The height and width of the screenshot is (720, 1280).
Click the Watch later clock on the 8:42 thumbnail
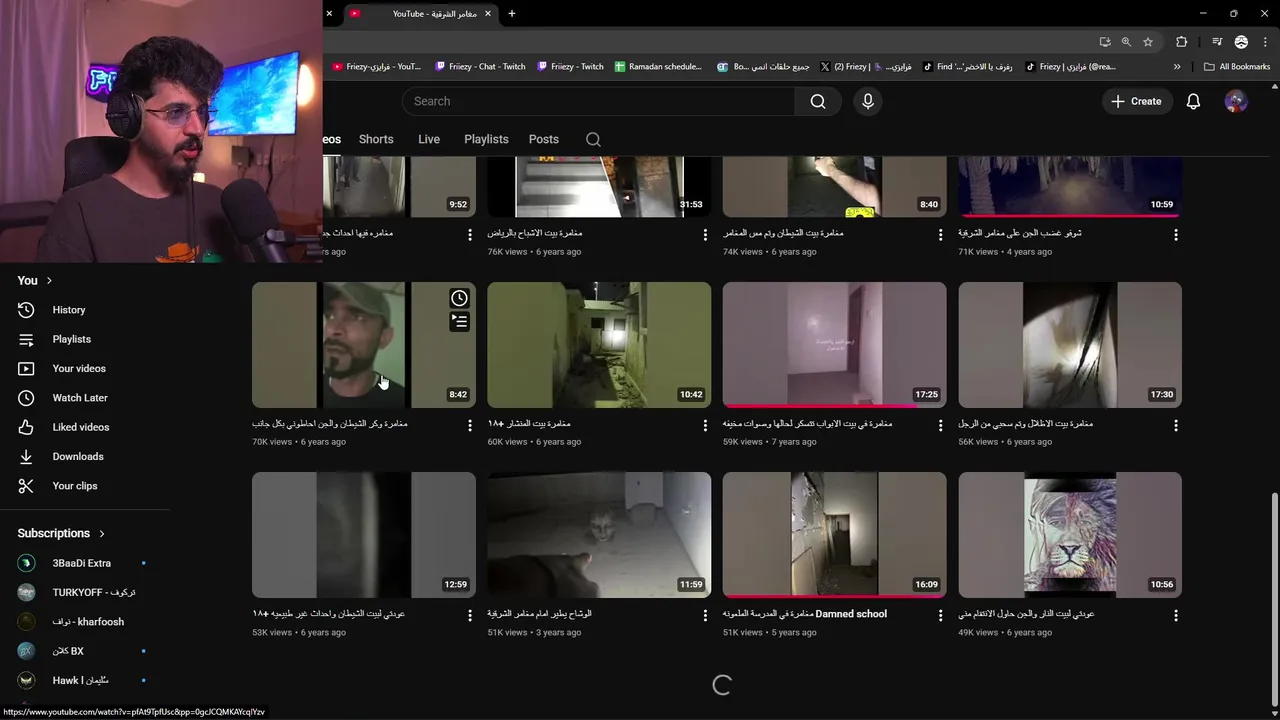[x=459, y=298]
